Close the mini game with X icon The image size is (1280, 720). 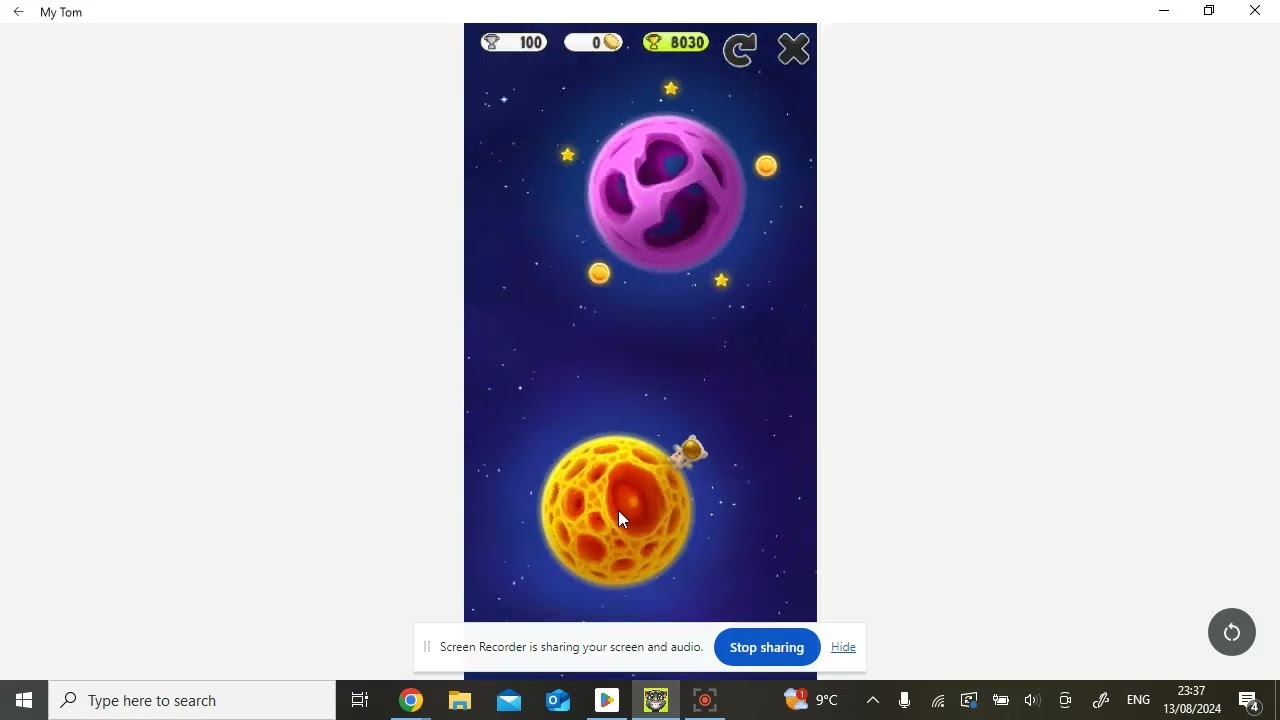[x=793, y=49]
